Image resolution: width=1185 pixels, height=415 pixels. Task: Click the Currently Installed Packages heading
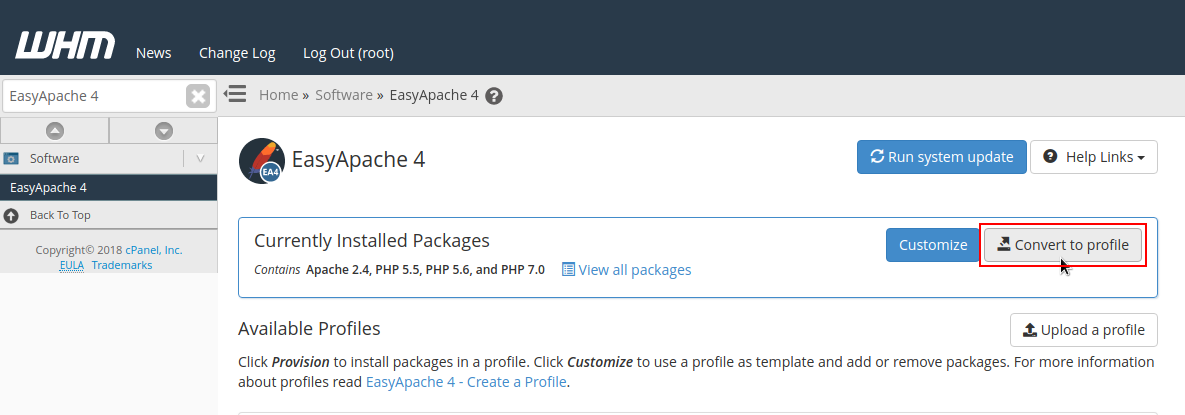[372, 240]
